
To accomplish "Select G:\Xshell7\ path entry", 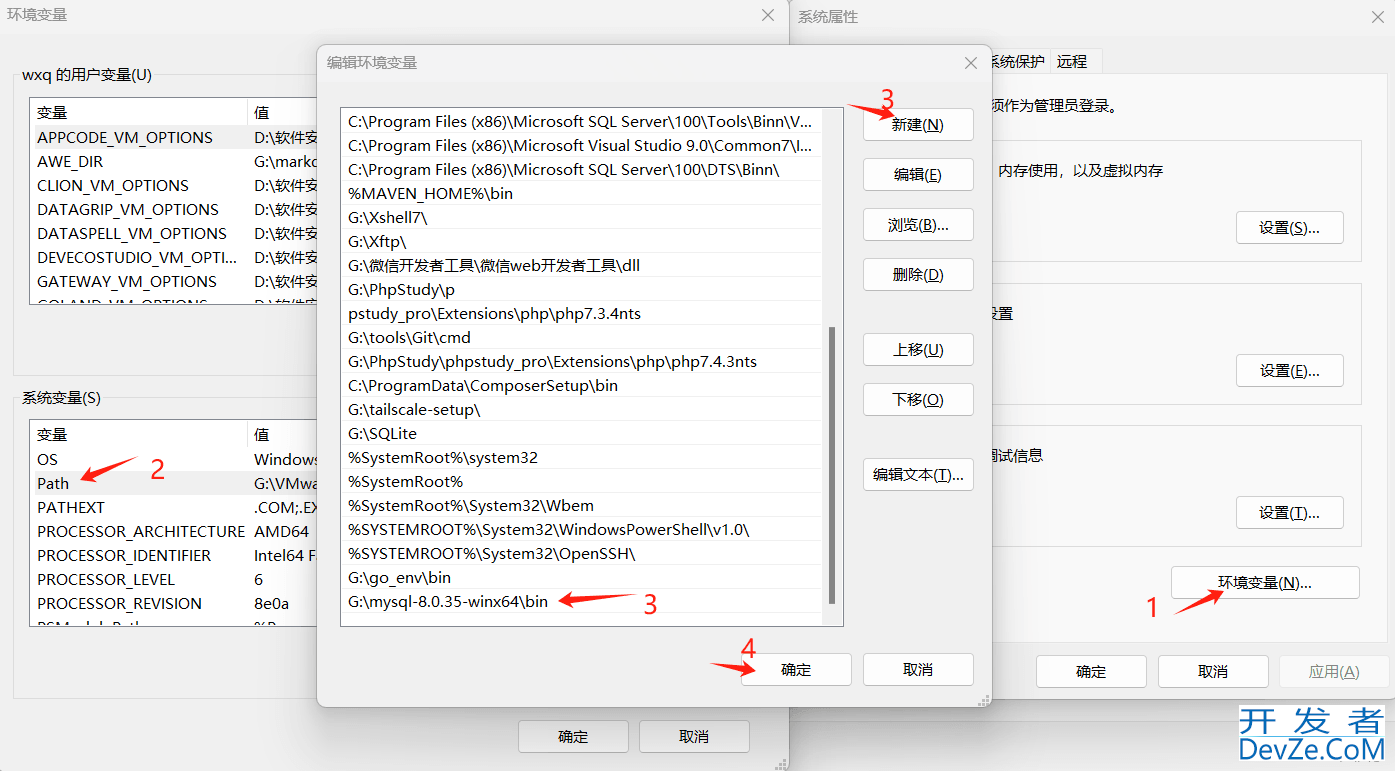I will click(582, 218).
